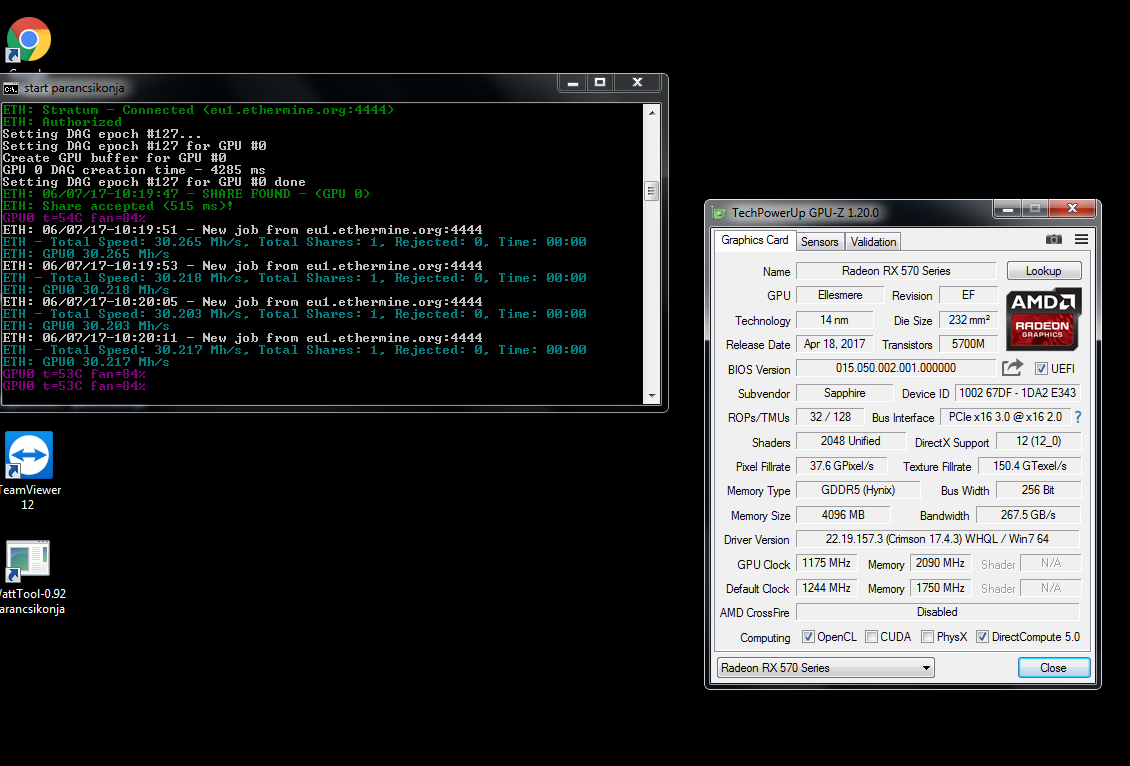Viewport: 1130px width, 766px height.
Task: Toggle the CUDA checkbox
Action: click(x=871, y=636)
